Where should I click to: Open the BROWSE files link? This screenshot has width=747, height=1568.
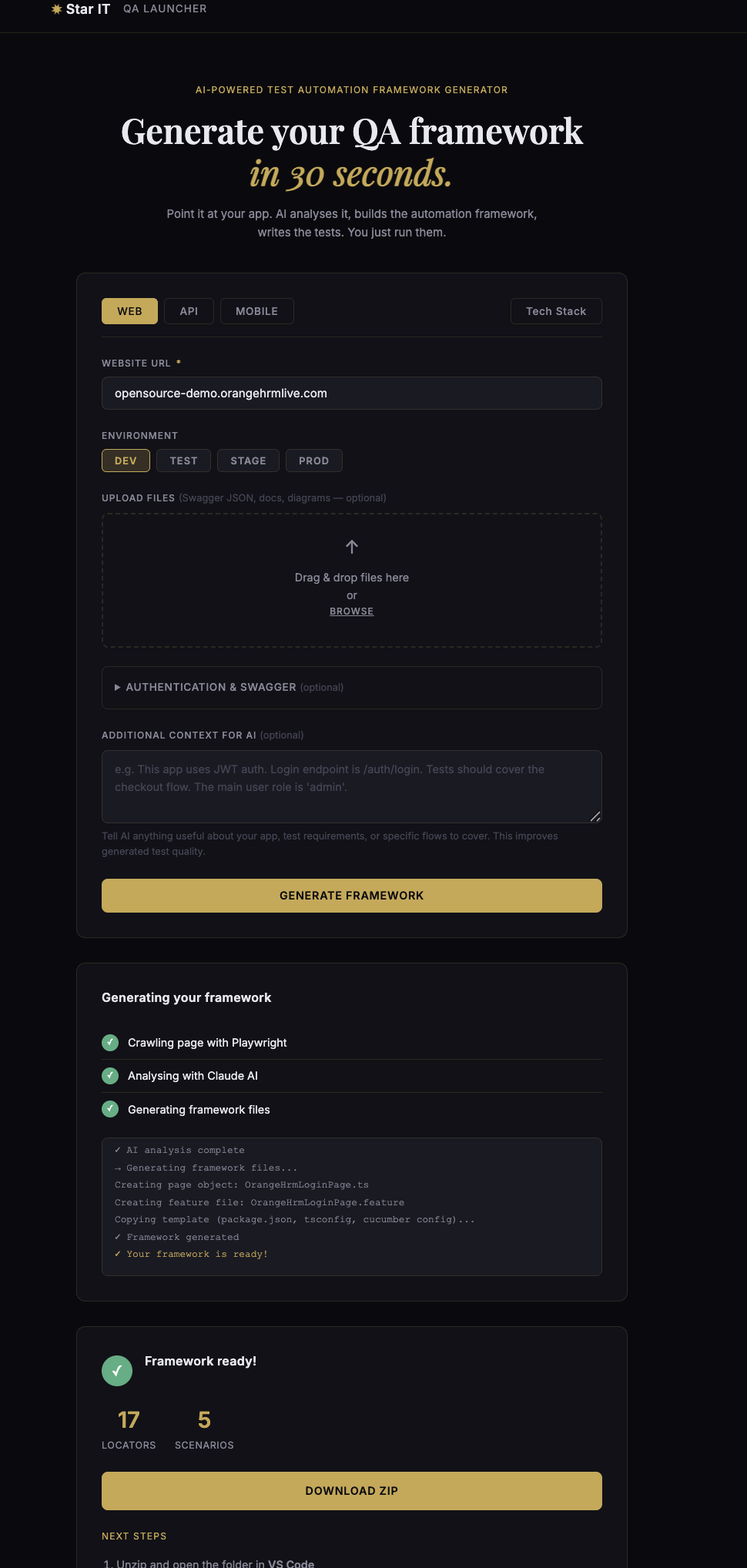click(352, 611)
